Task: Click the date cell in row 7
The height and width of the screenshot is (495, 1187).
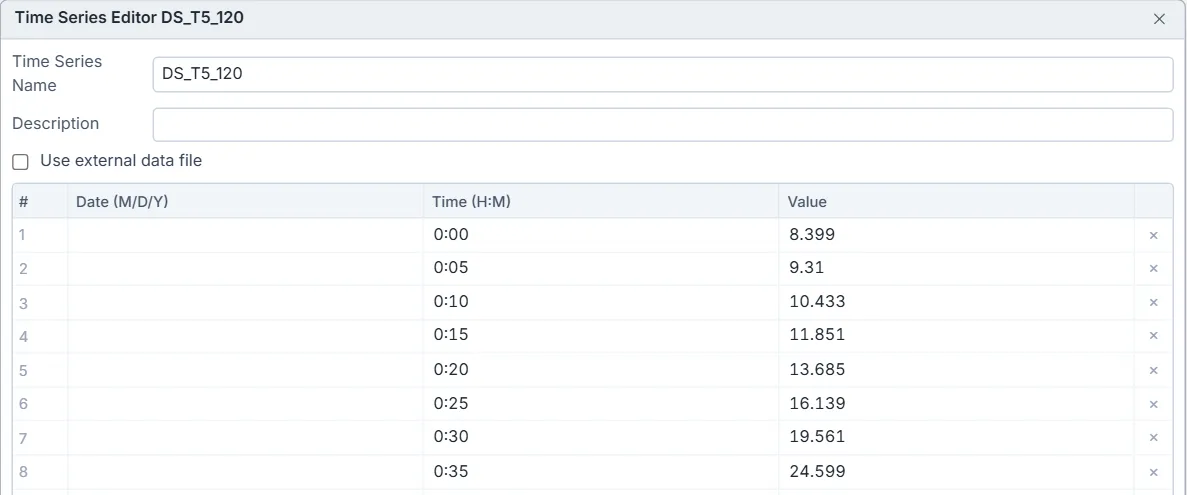Action: [245, 437]
